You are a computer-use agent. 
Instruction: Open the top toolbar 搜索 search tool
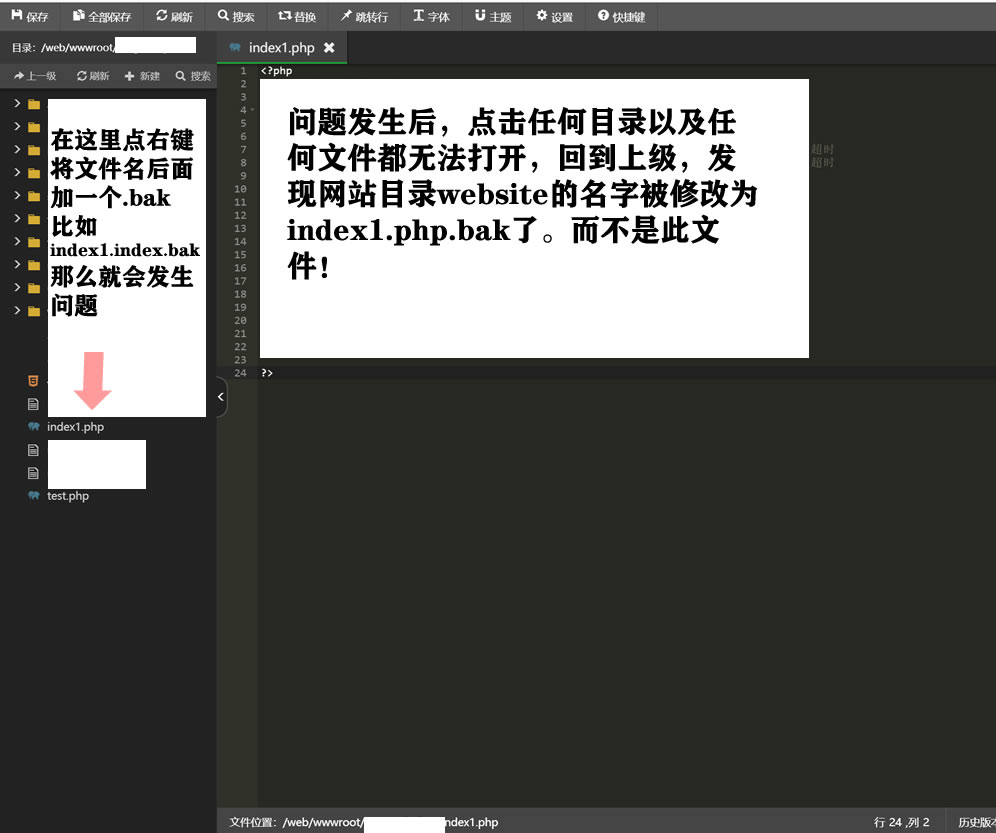tap(236, 17)
